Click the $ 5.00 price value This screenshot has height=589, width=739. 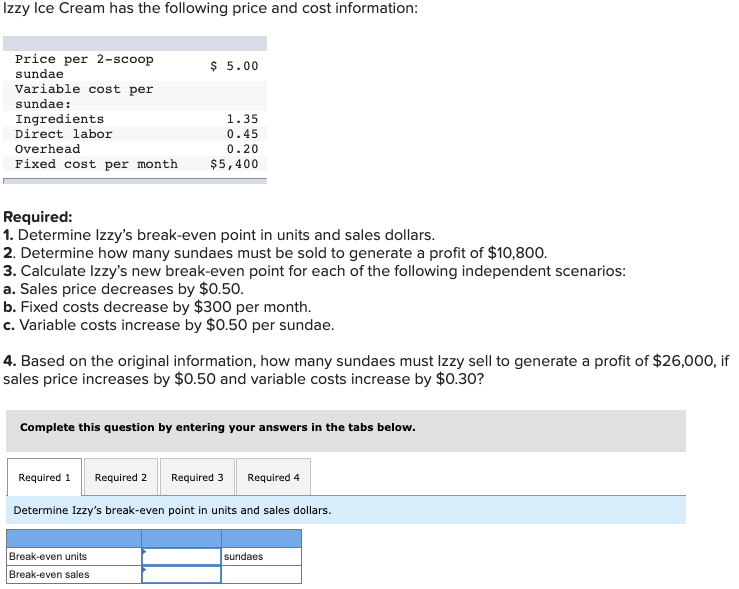click(234, 66)
